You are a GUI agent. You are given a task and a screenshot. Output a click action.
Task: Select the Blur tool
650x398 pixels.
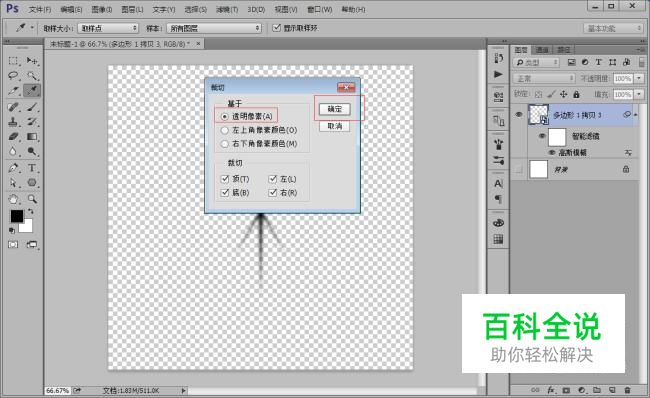click(13, 151)
